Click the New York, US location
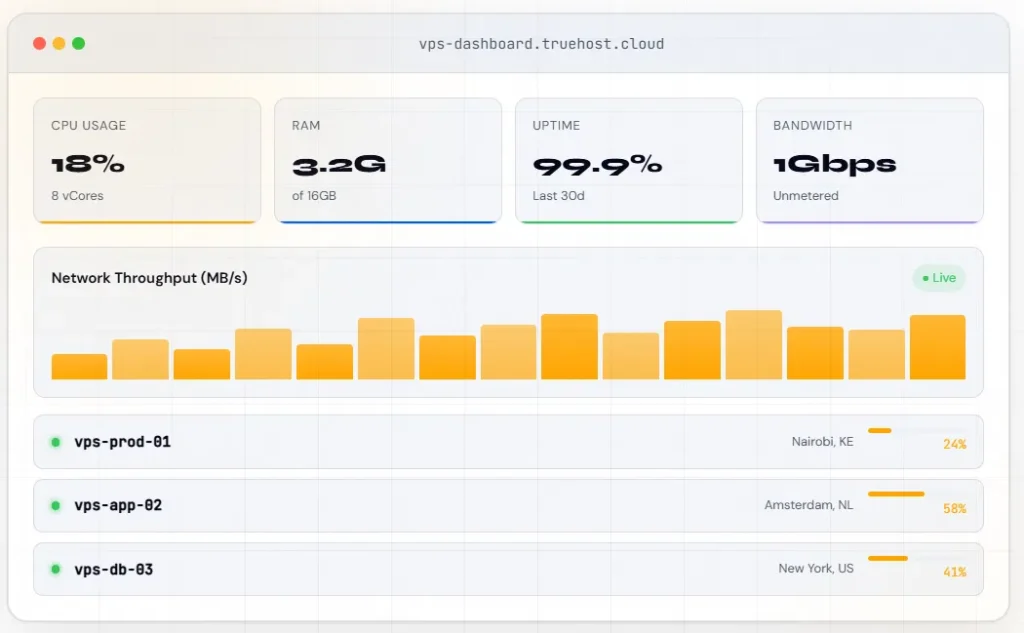 point(816,568)
